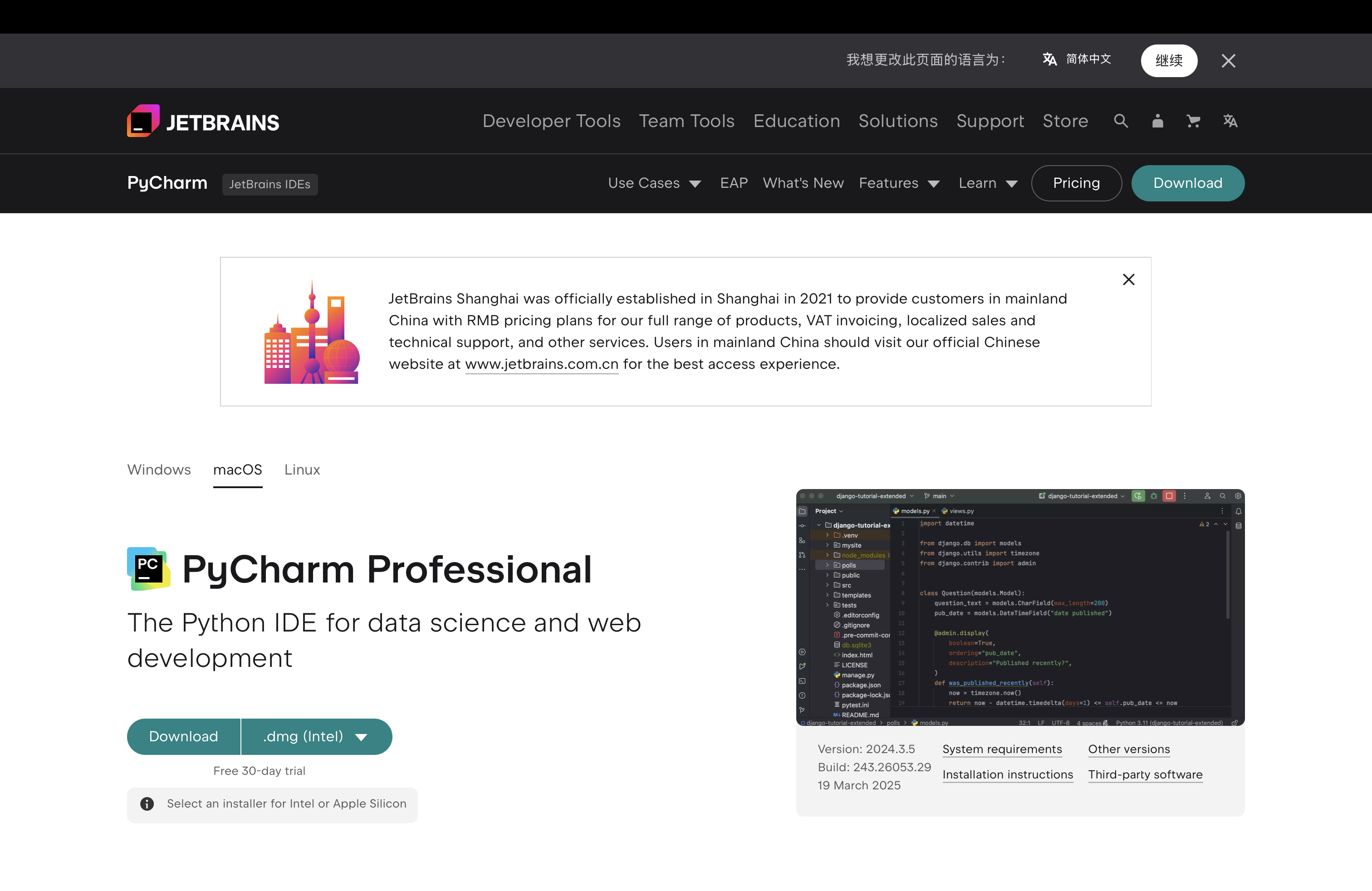Open the www.jetbrains.com.cn link
1372x891 pixels.
pyautogui.click(x=541, y=364)
